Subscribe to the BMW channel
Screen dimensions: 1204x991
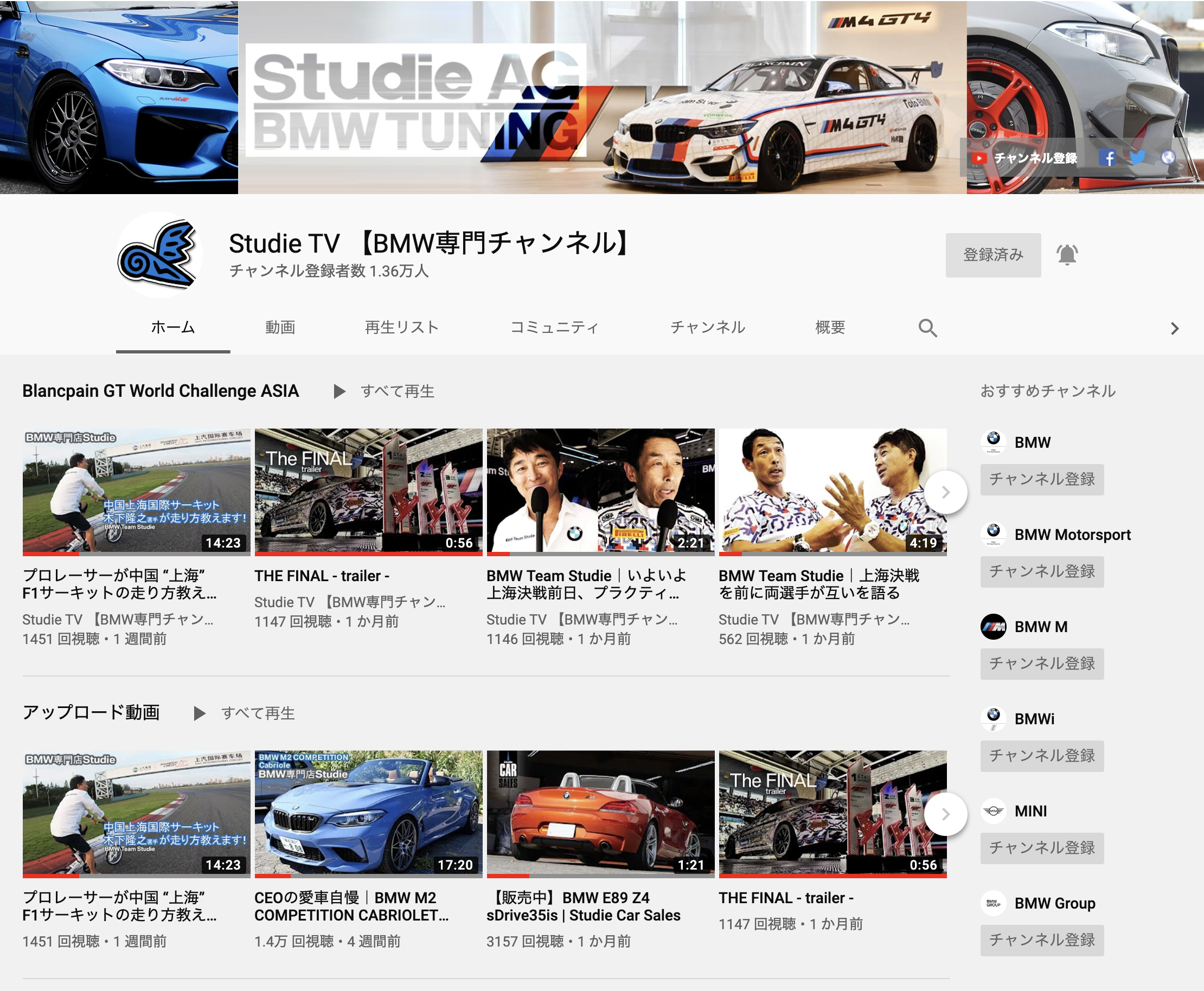click(x=1042, y=480)
